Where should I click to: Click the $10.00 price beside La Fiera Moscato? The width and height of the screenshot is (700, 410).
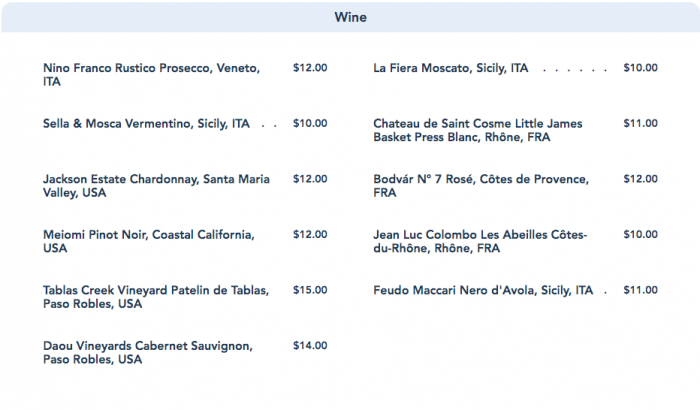click(640, 68)
